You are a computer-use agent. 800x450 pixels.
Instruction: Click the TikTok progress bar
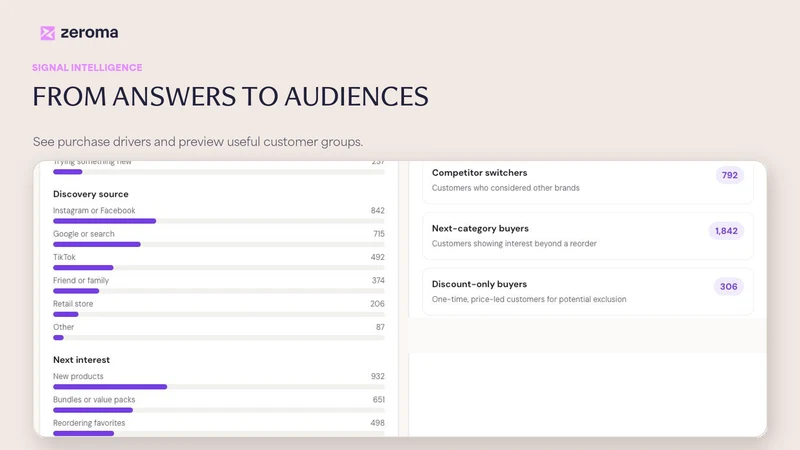219,267
